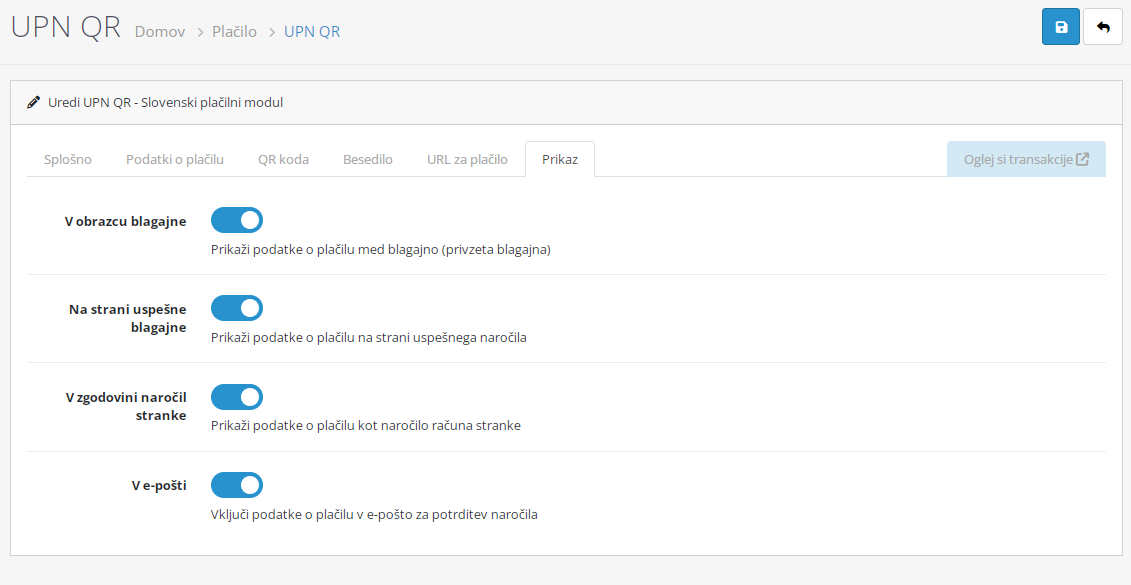The width and height of the screenshot is (1131, 585).
Task: Switch to Podatki o plačilu tab
Action: click(x=174, y=159)
